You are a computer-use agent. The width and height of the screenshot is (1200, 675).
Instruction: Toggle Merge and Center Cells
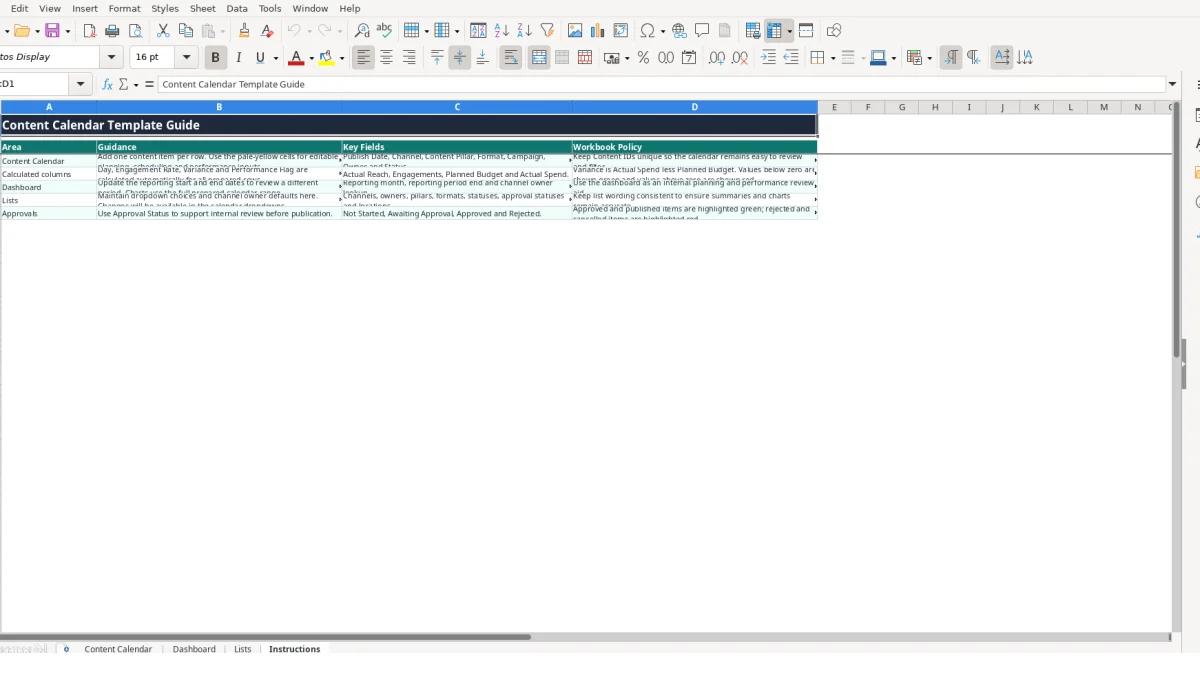coord(539,58)
